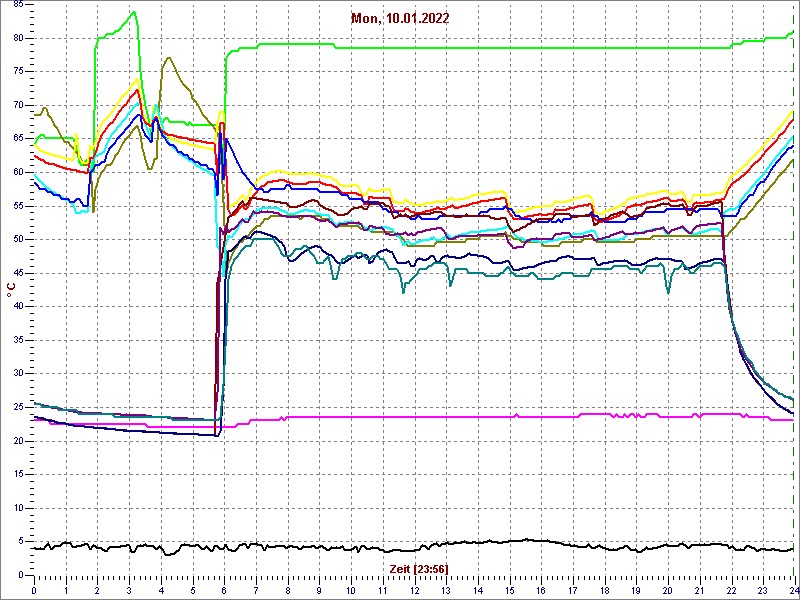Viewport: 800px width, 600px height.
Task: Click the 85 label on the temperature axis
Action: tap(18, 5)
